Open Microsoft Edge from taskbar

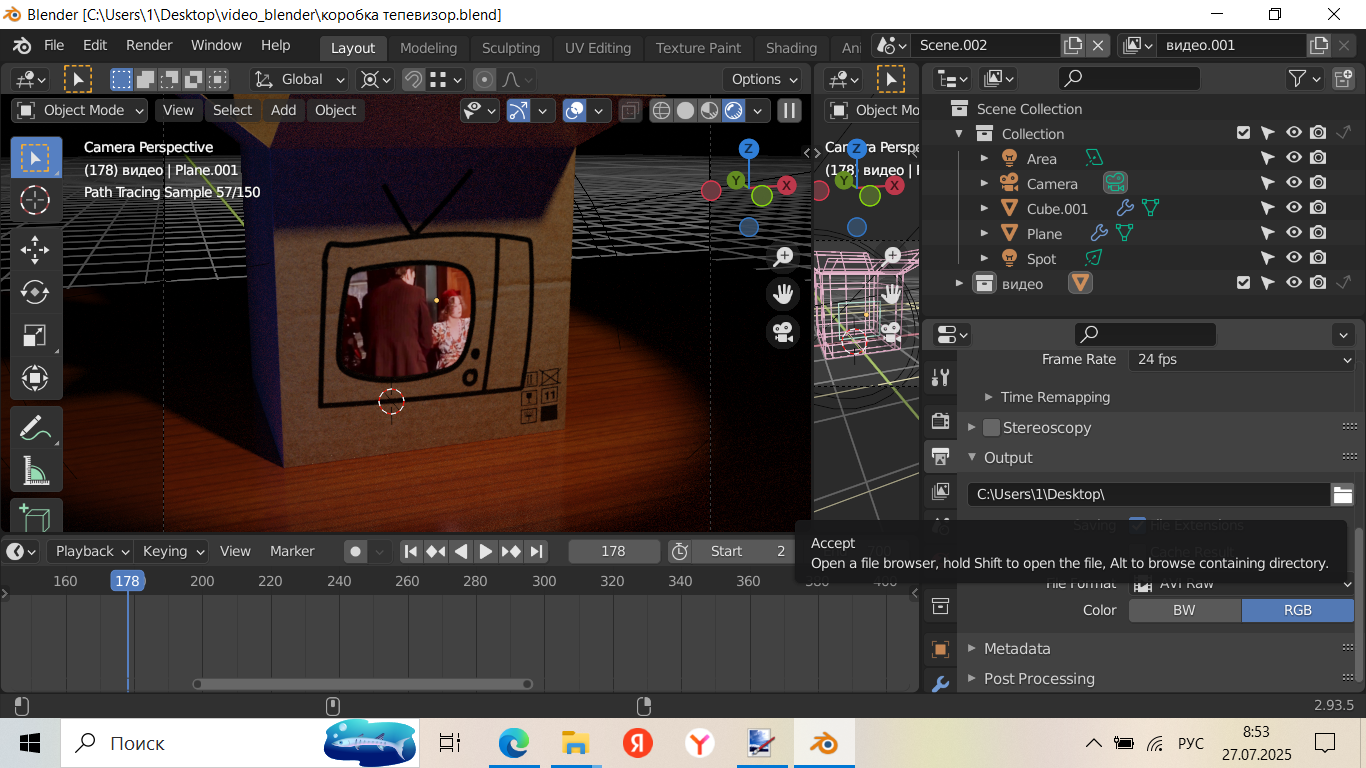tap(513, 743)
